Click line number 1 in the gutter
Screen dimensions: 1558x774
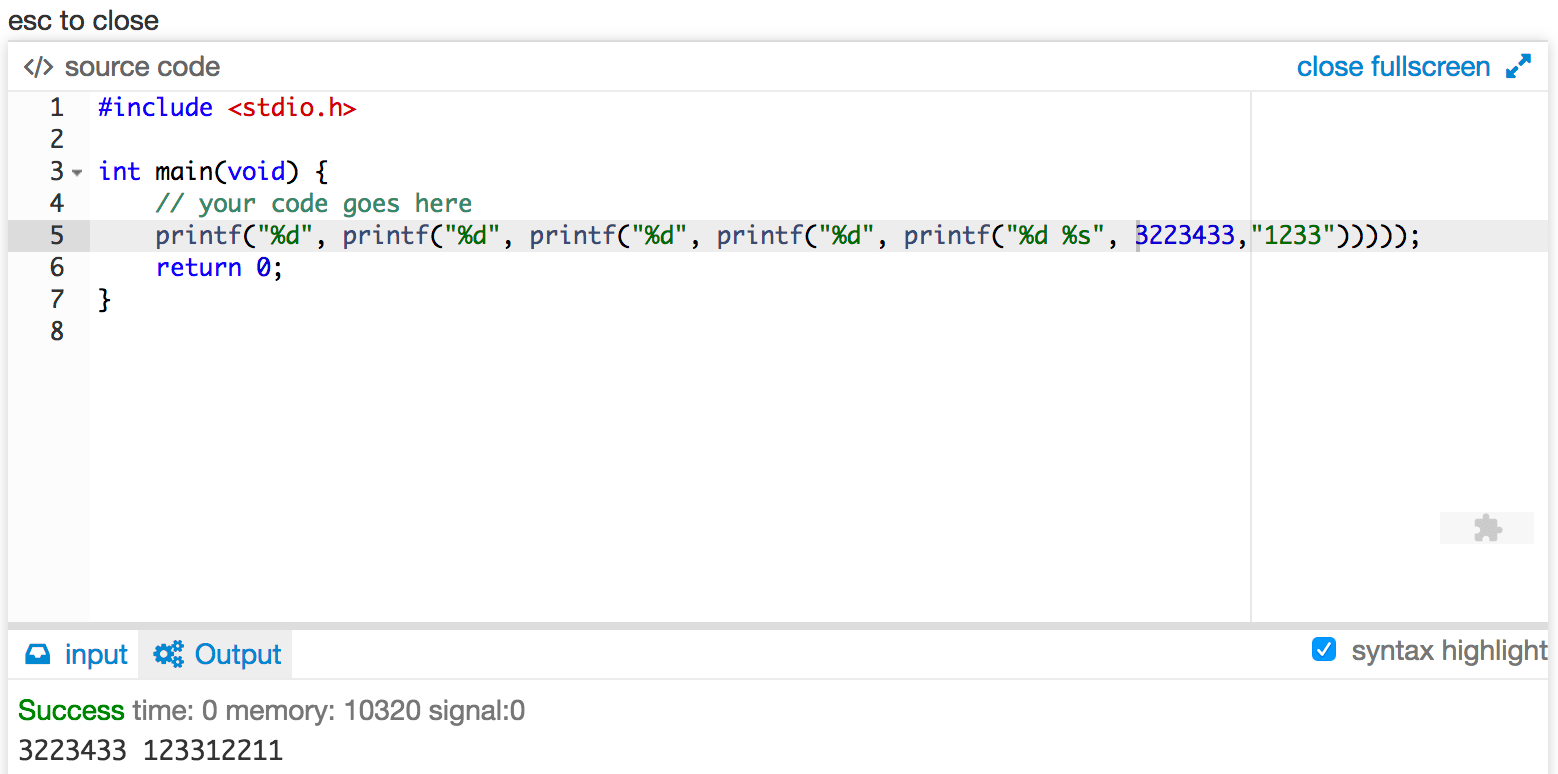pos(57,107)
